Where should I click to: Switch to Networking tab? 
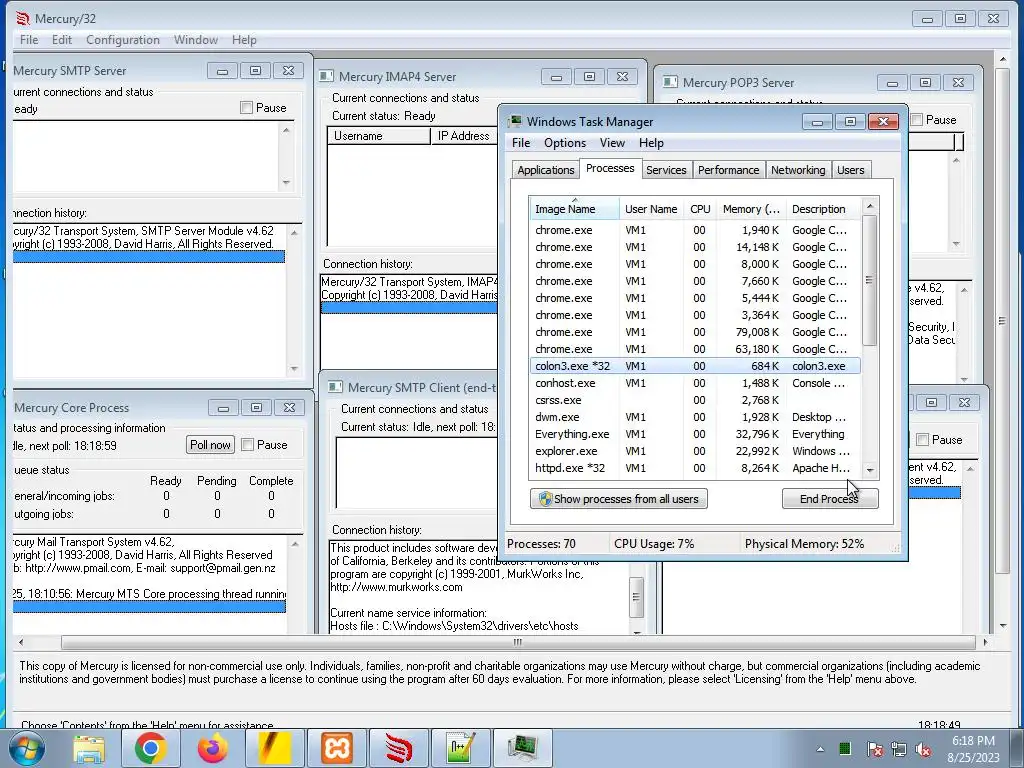coord(798,170)
